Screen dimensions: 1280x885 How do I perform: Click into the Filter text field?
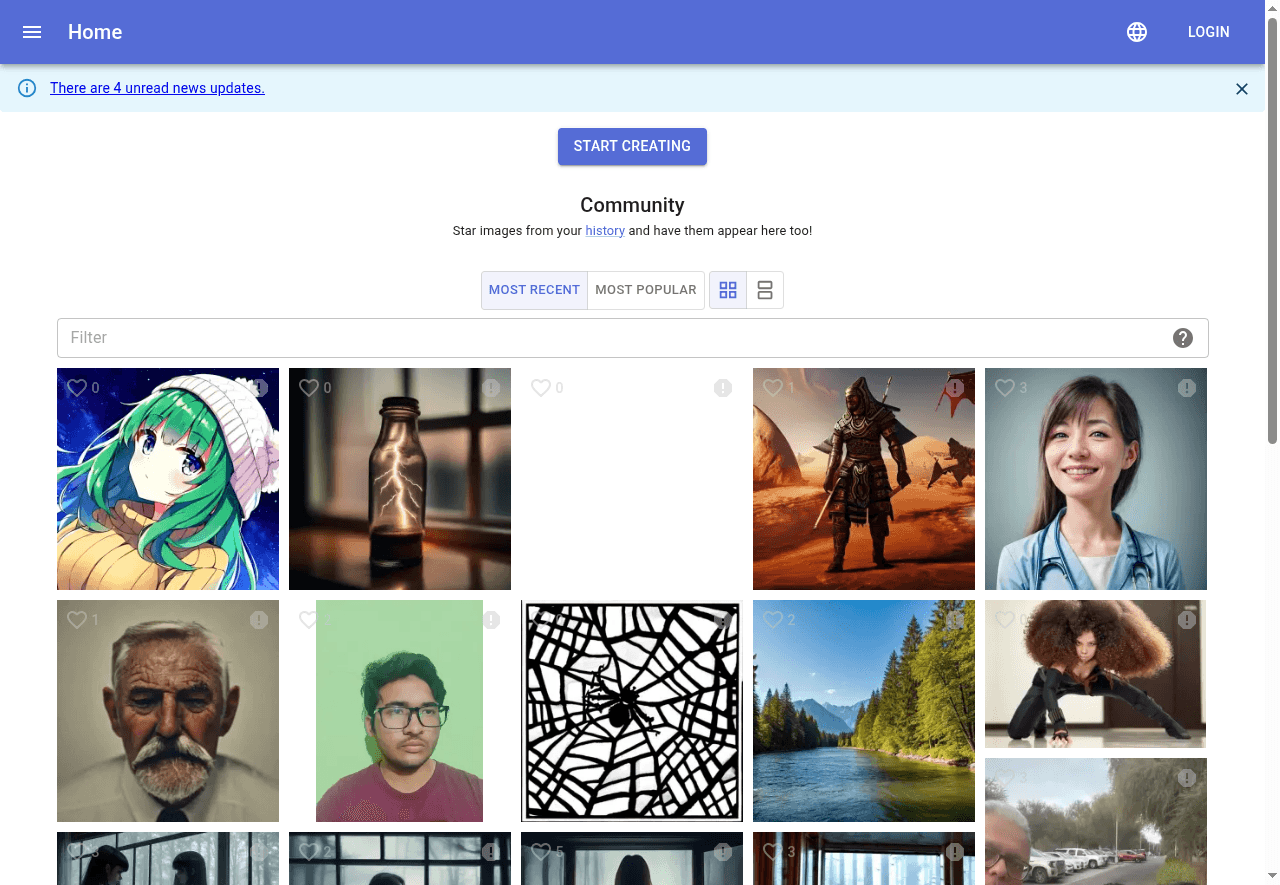point(610,338)
